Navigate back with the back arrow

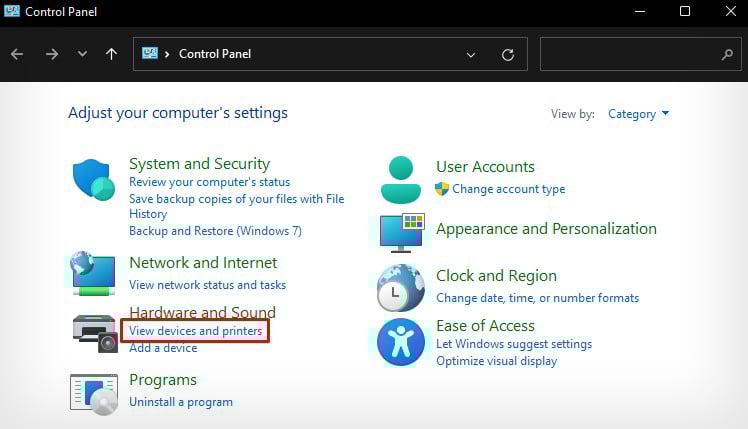pos(17,54)
